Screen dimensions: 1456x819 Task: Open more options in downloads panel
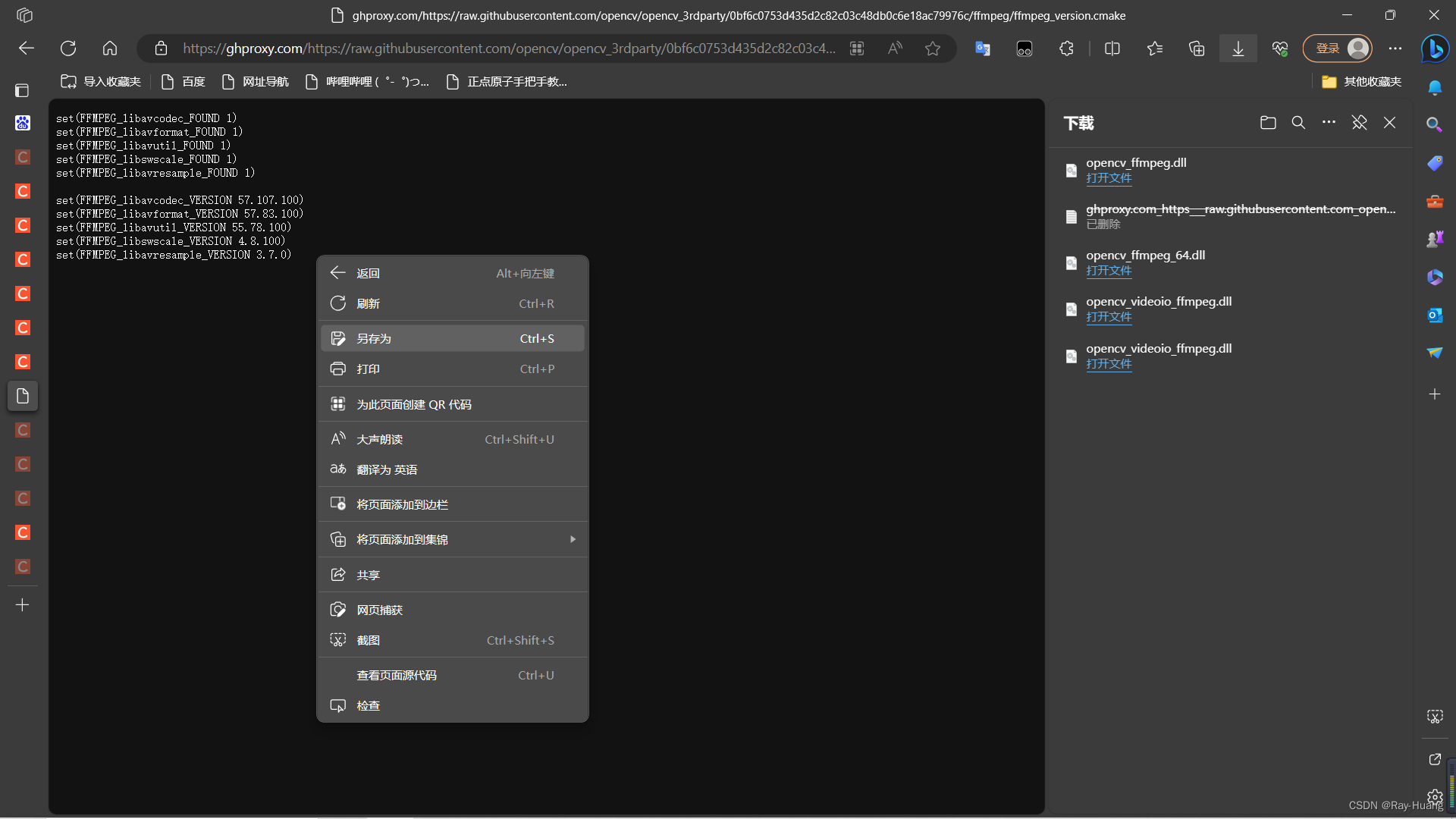(1329, 123)
